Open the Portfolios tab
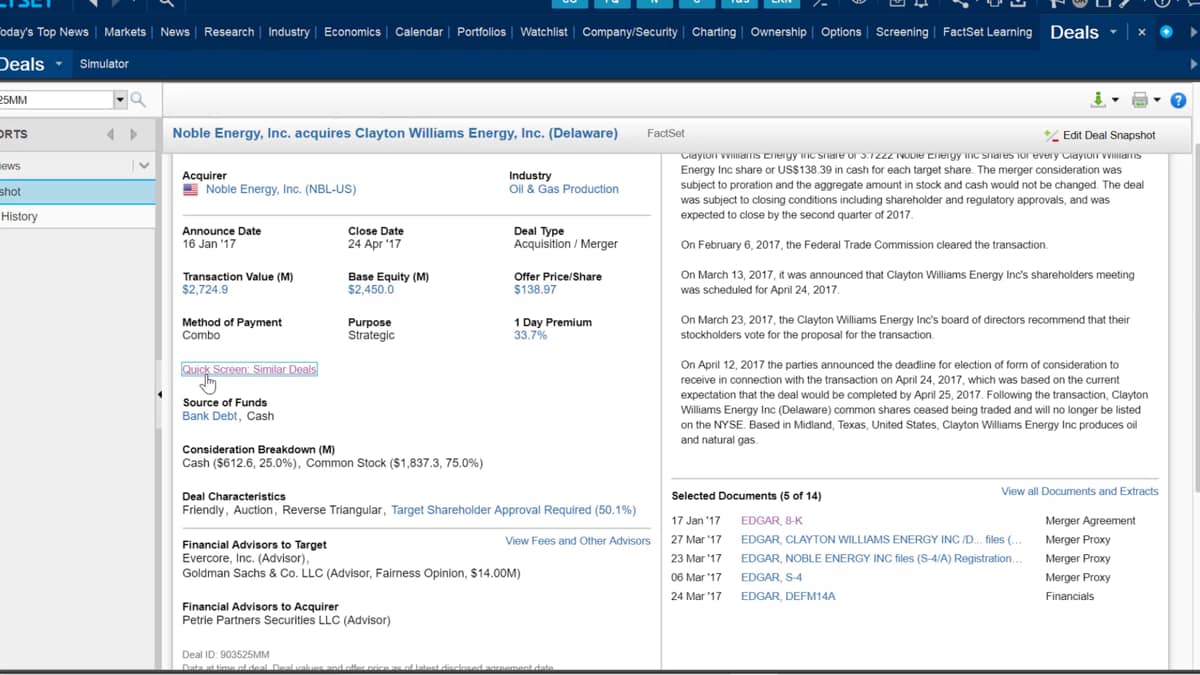This screenshot has height=675, width=1200. click(481, 32)
